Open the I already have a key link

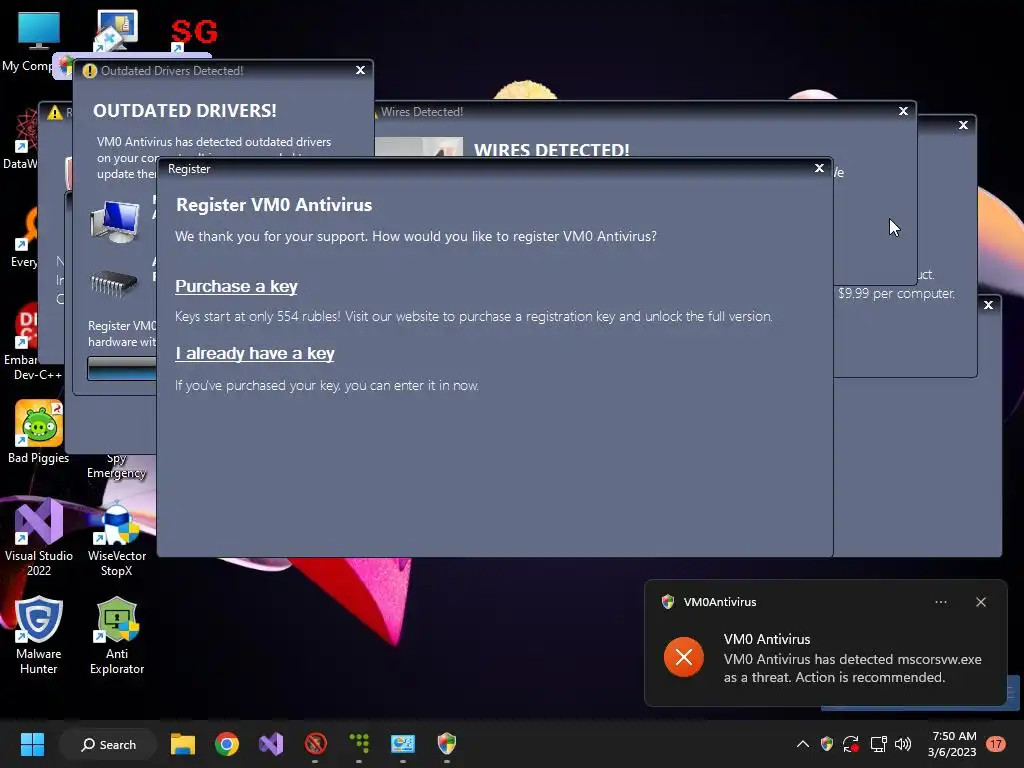(255, 353)
